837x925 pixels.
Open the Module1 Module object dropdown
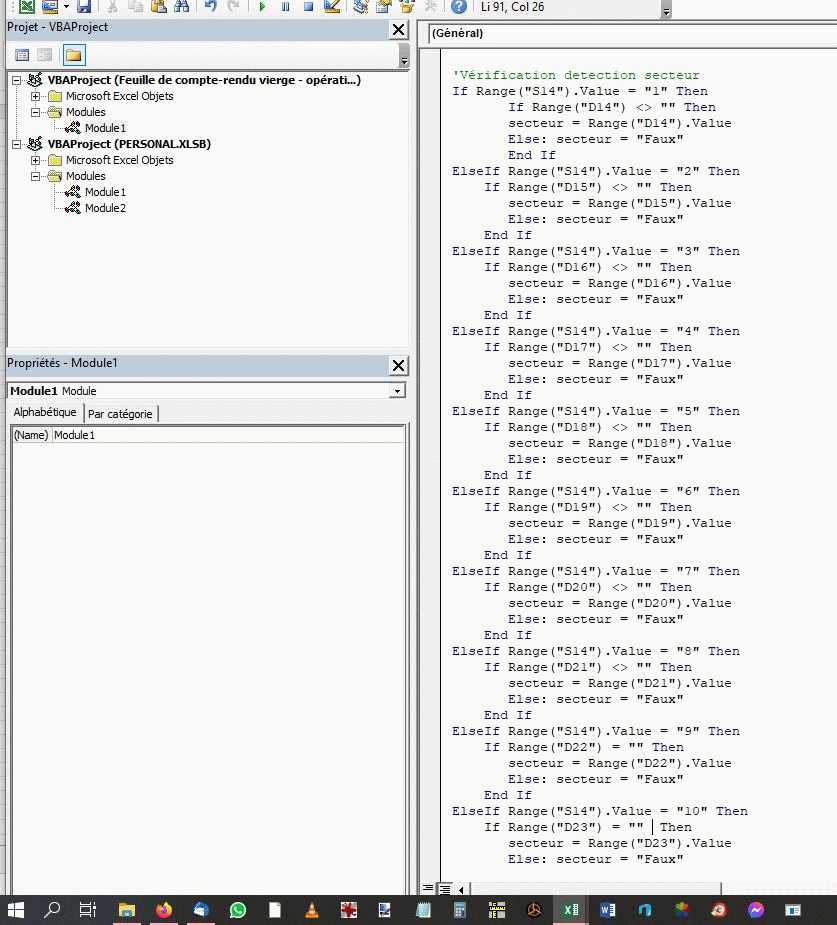click(x=398, y=391)
